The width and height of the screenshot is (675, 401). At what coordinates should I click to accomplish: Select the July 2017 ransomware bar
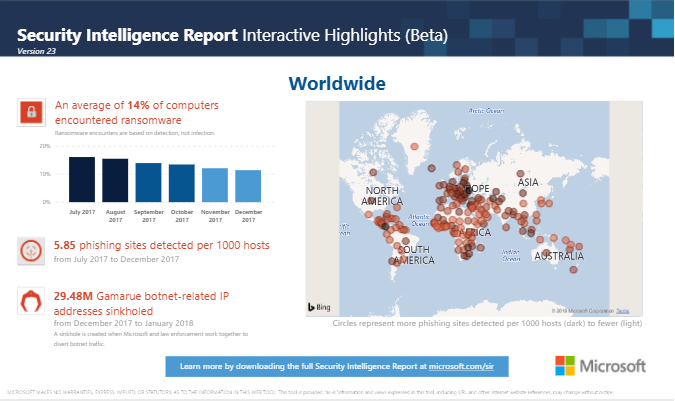point(81,179)
